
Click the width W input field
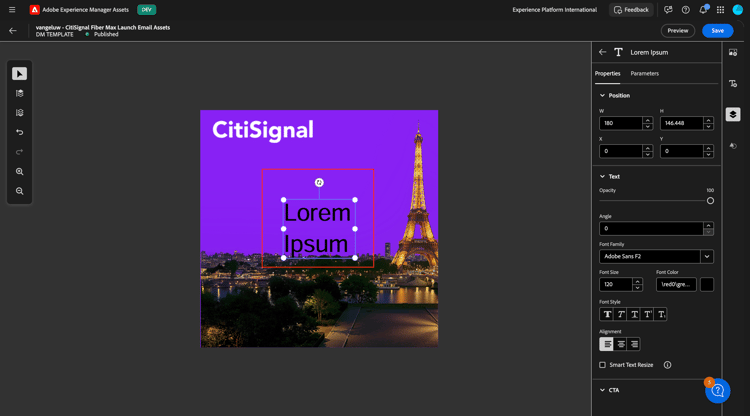(621, 123)
